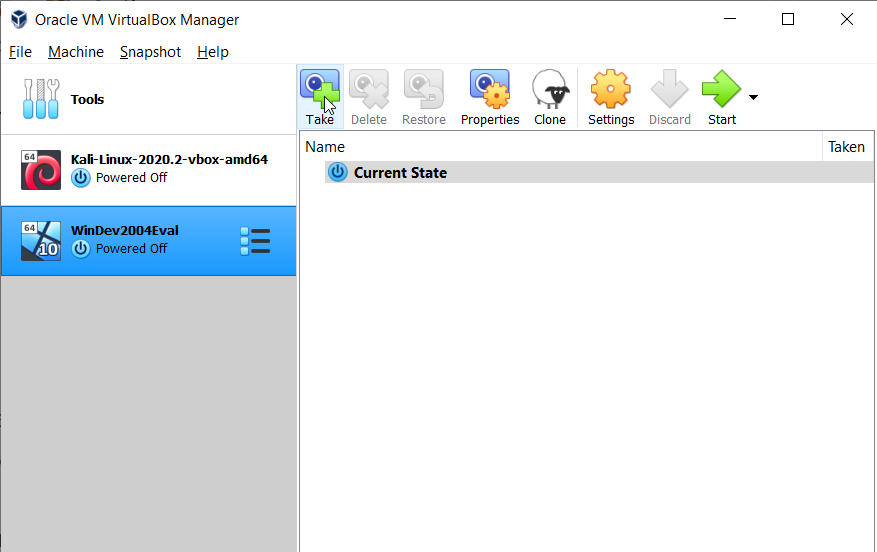This screenshot has height=552, width=877.
Task: Open VM Settings gear
Action: pos(611,97)
